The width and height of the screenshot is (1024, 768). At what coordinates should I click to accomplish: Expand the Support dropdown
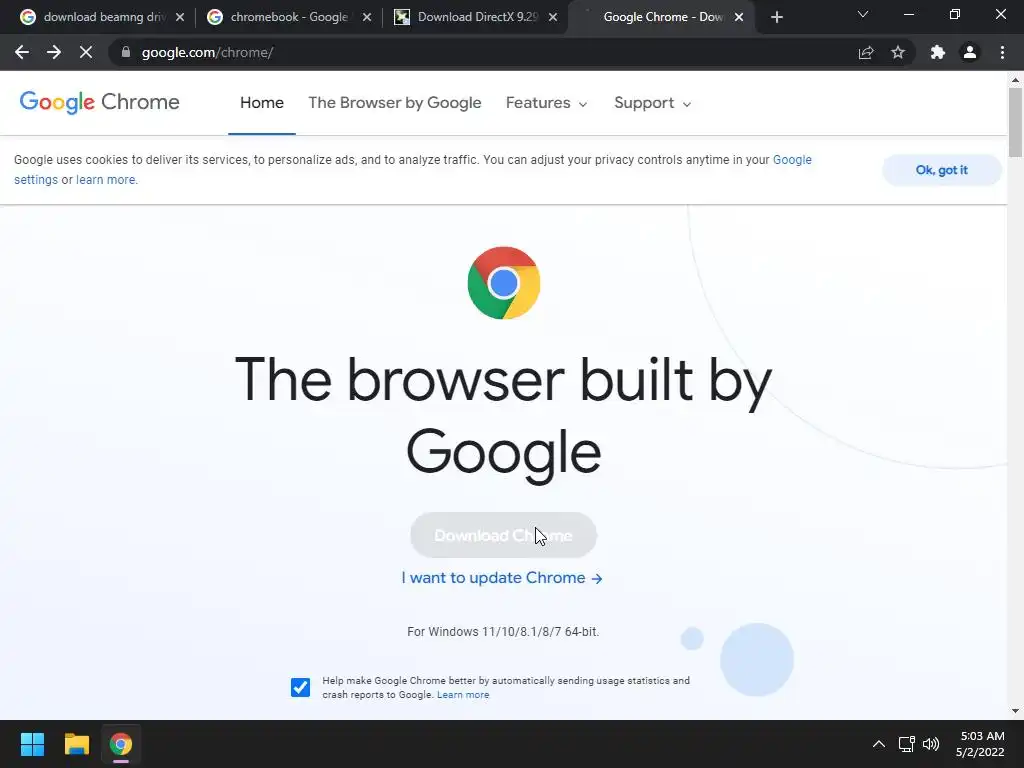652,103
